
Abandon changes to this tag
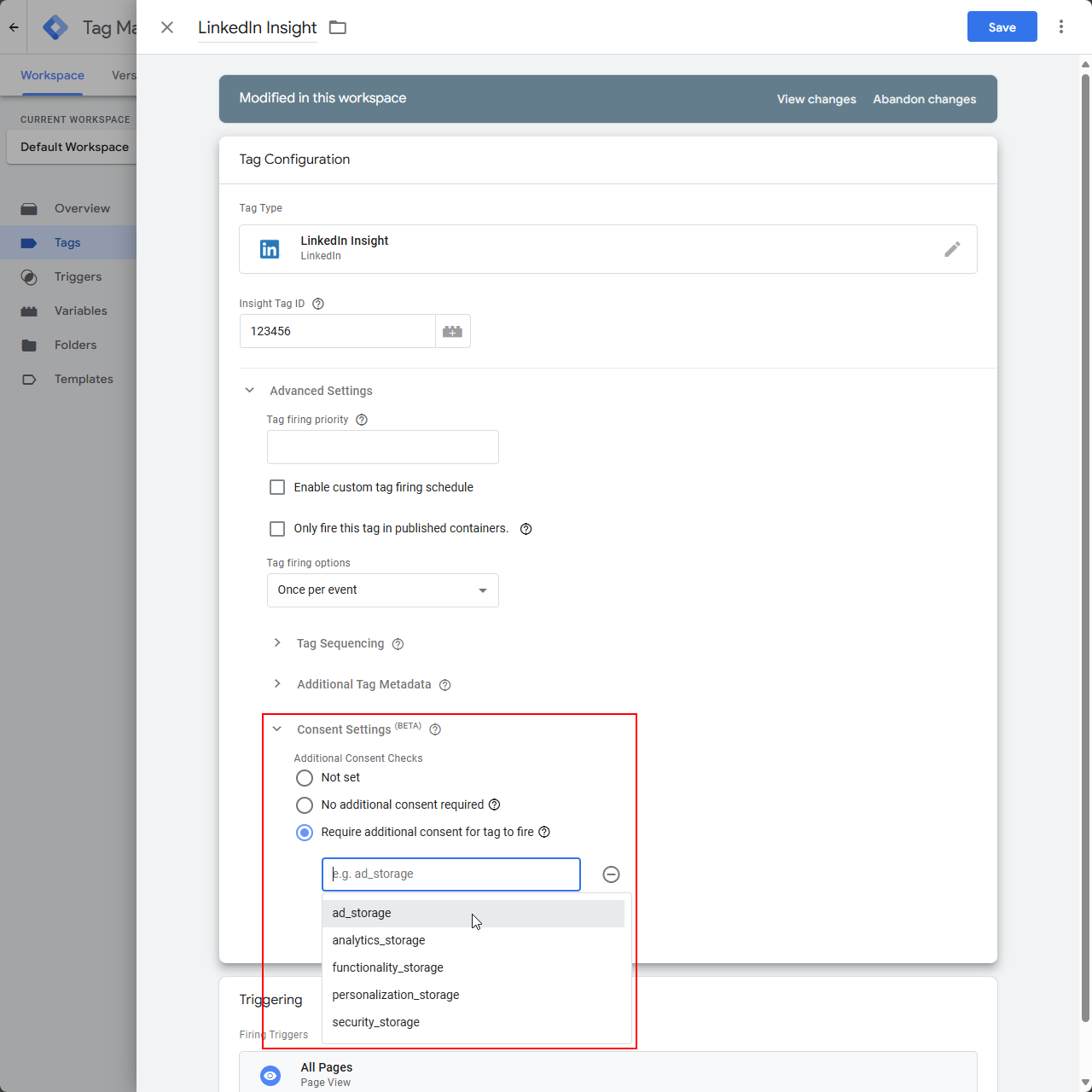(924, 99)
